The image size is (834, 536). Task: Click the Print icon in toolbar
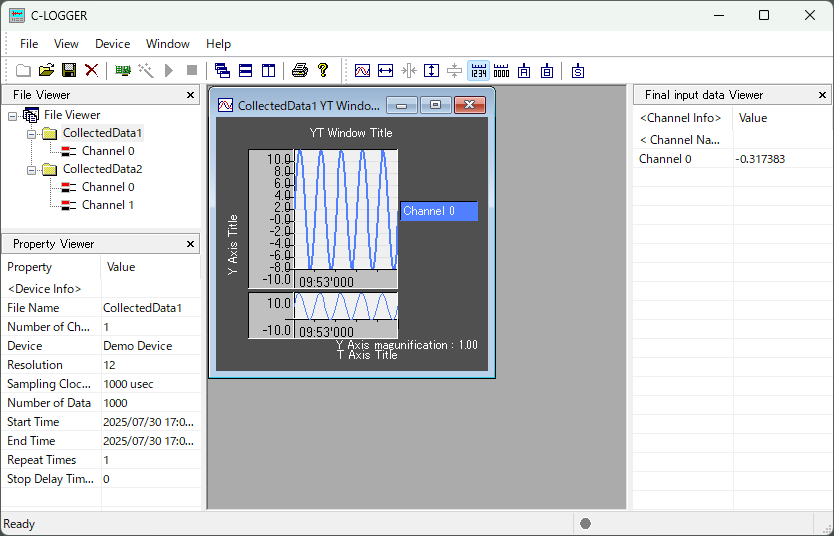pos(299,70)
